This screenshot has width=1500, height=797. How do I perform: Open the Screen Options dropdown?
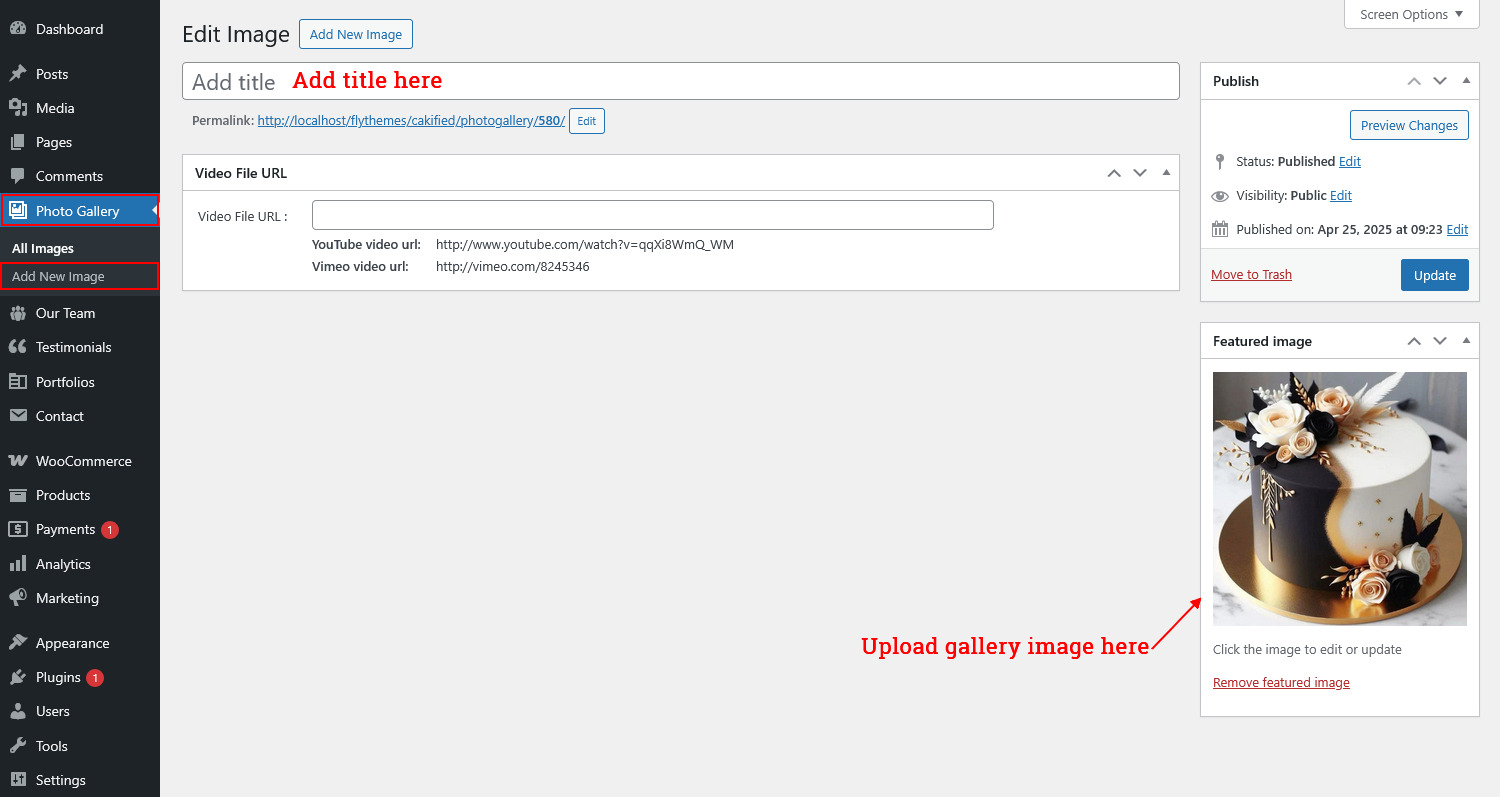[1411, 15]
